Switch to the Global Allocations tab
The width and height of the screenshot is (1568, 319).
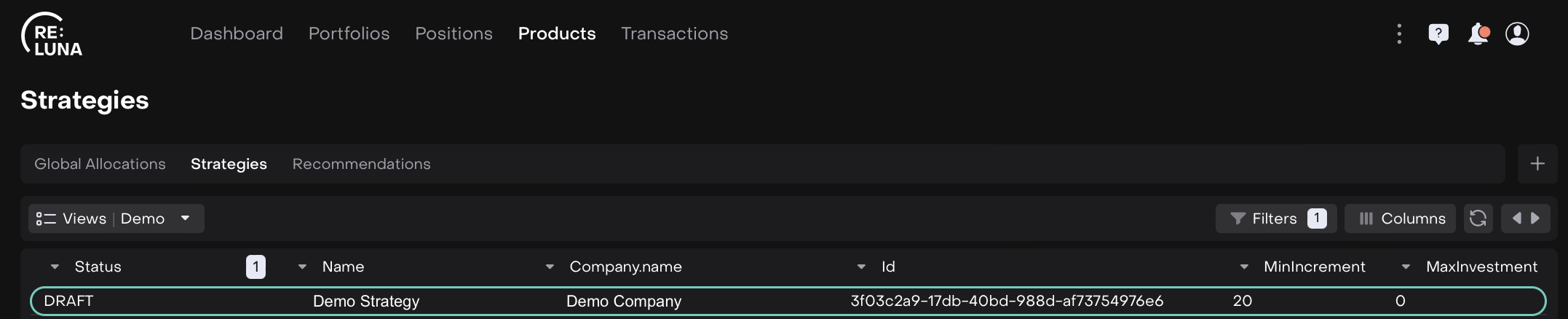[100, 164]
